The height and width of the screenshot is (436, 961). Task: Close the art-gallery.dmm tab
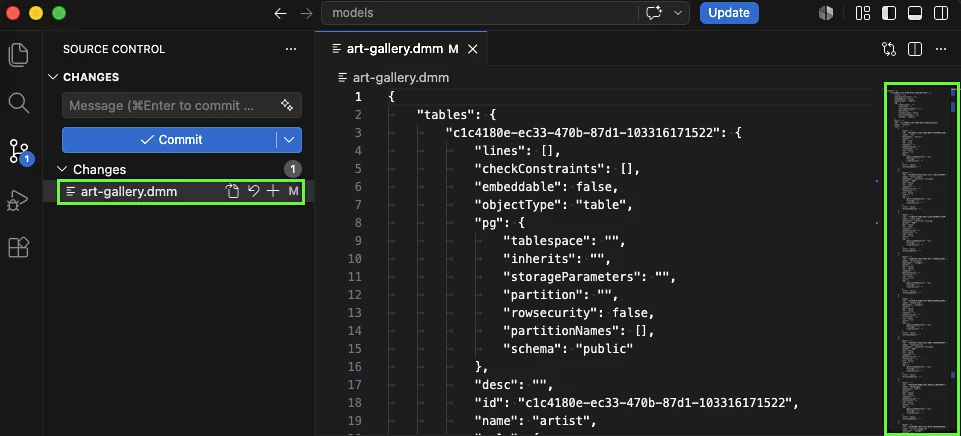[x=473, y=50]
